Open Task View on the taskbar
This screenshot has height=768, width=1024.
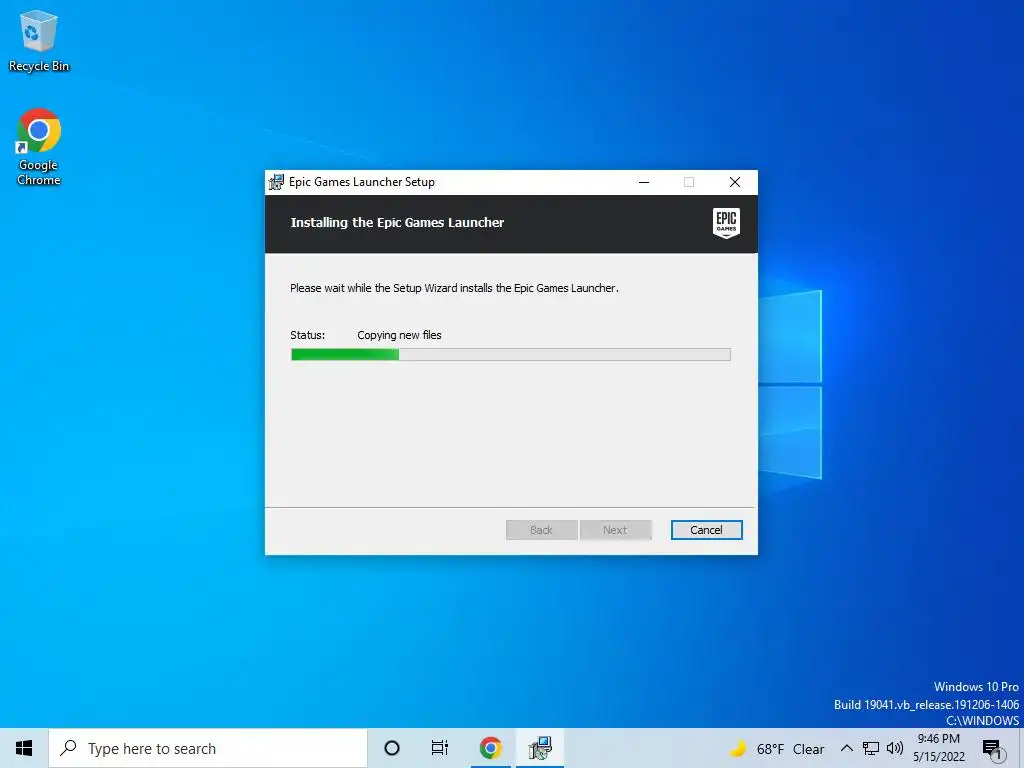point(440,748)
